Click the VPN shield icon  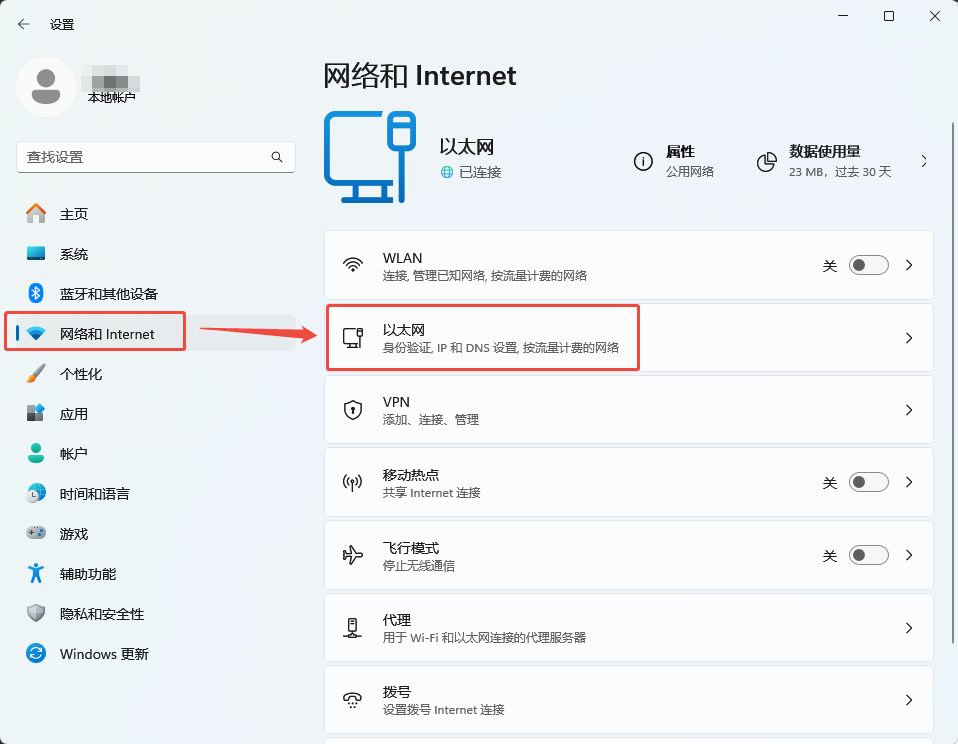(353, 410)
